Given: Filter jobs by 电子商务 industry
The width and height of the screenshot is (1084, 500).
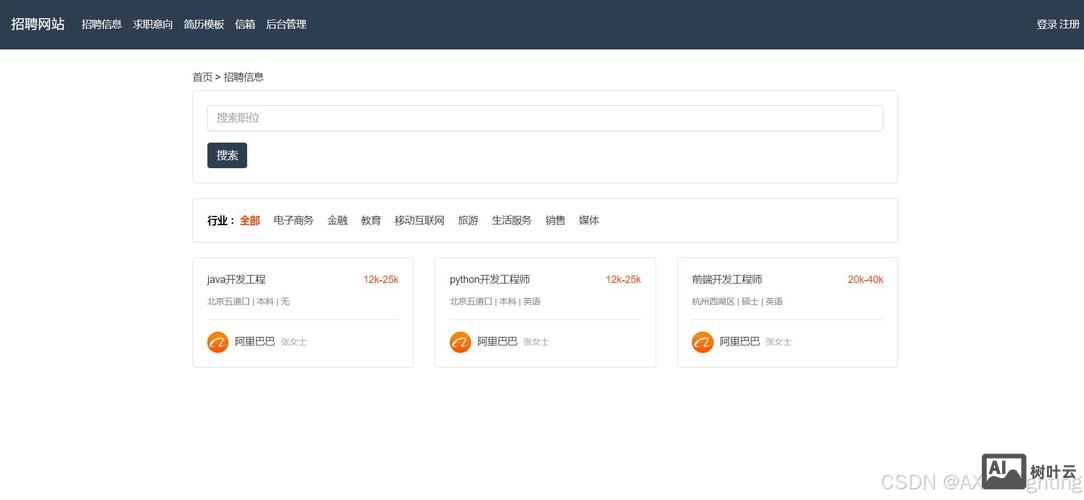Looking at the screenshot, I should click(293, 220).
